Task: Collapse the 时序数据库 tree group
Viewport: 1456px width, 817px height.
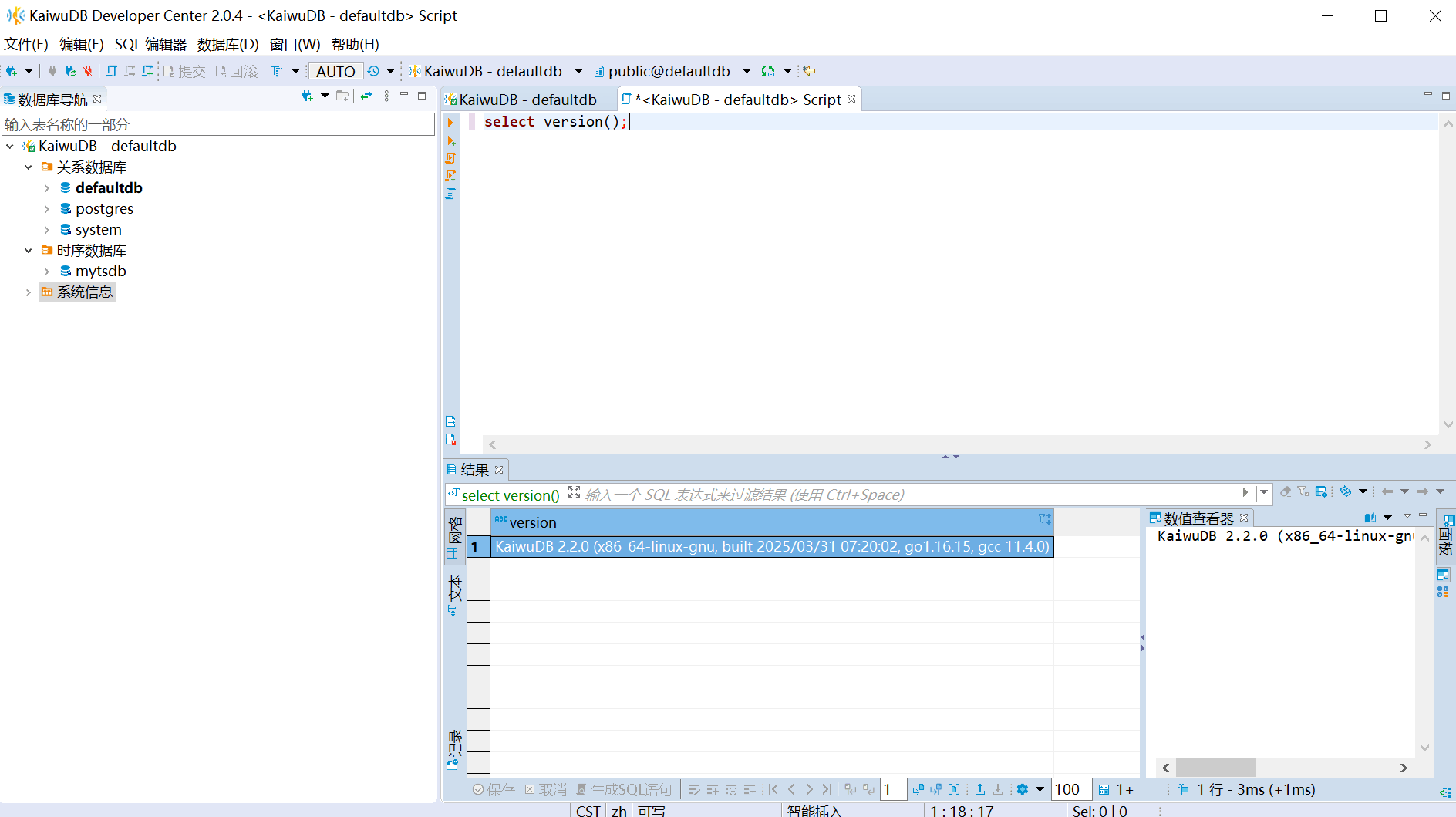Action: (29, 251)
